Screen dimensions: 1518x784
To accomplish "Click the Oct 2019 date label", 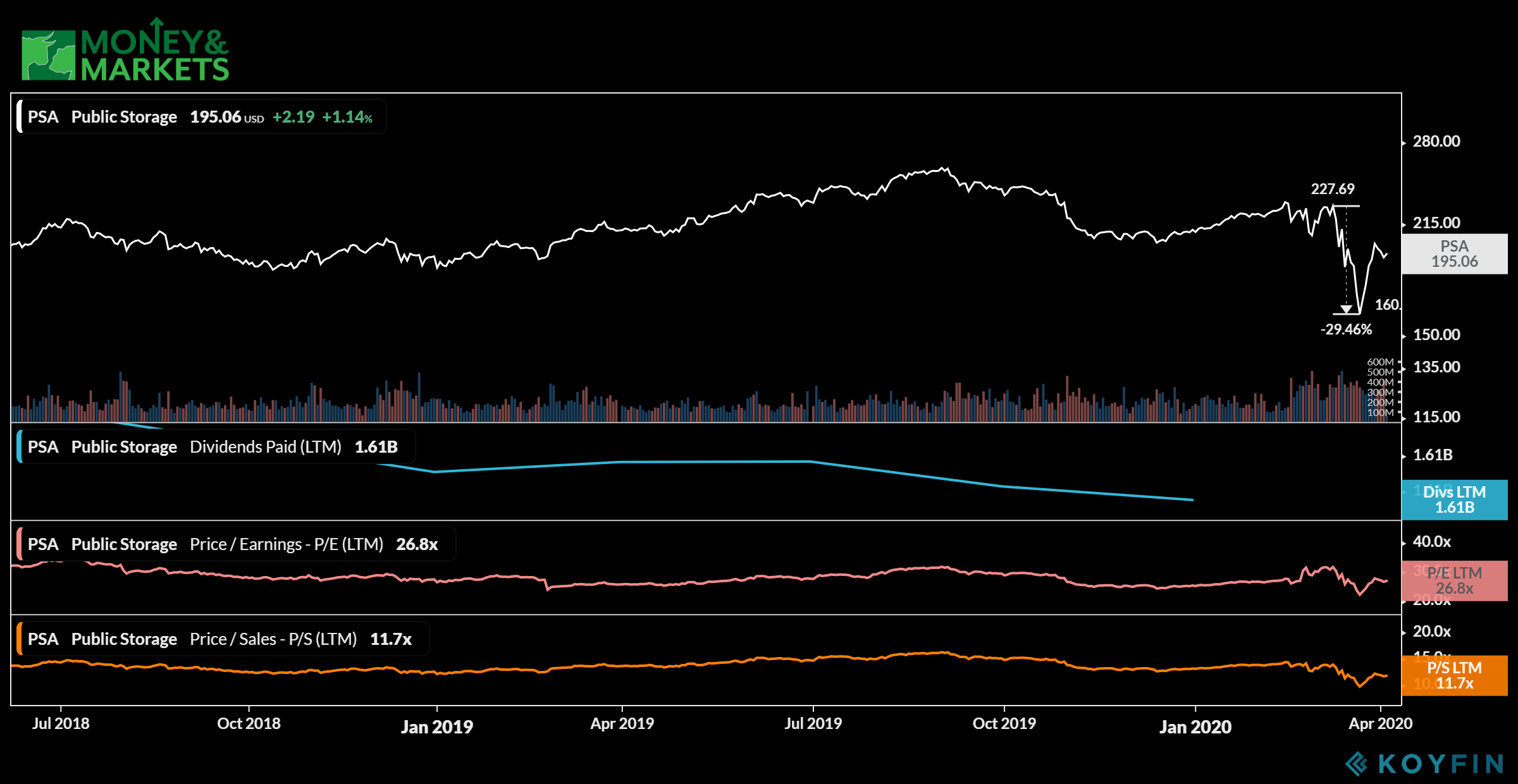I will [1004, 723].
